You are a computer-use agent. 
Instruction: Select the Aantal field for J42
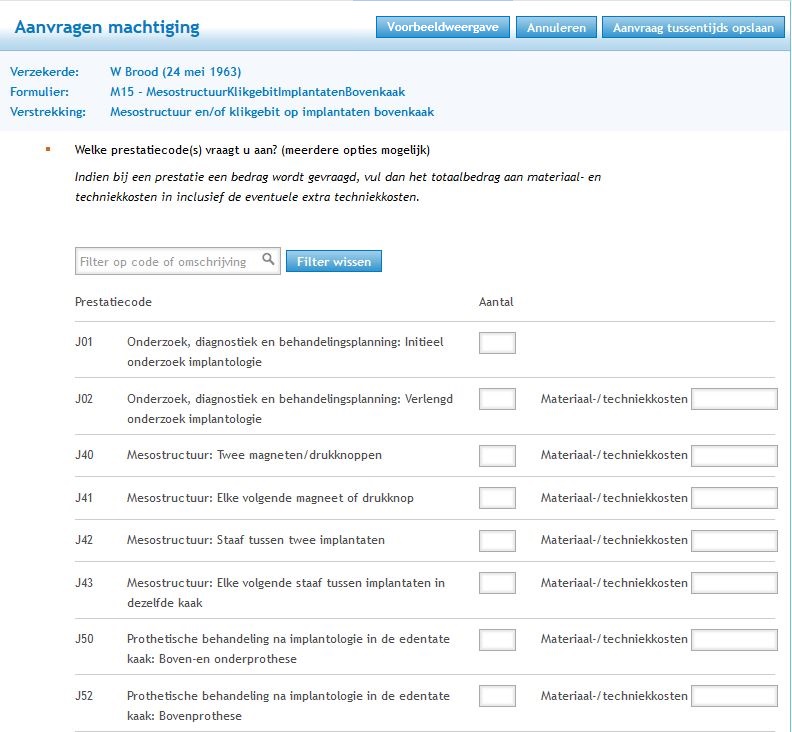pos(497,541)
